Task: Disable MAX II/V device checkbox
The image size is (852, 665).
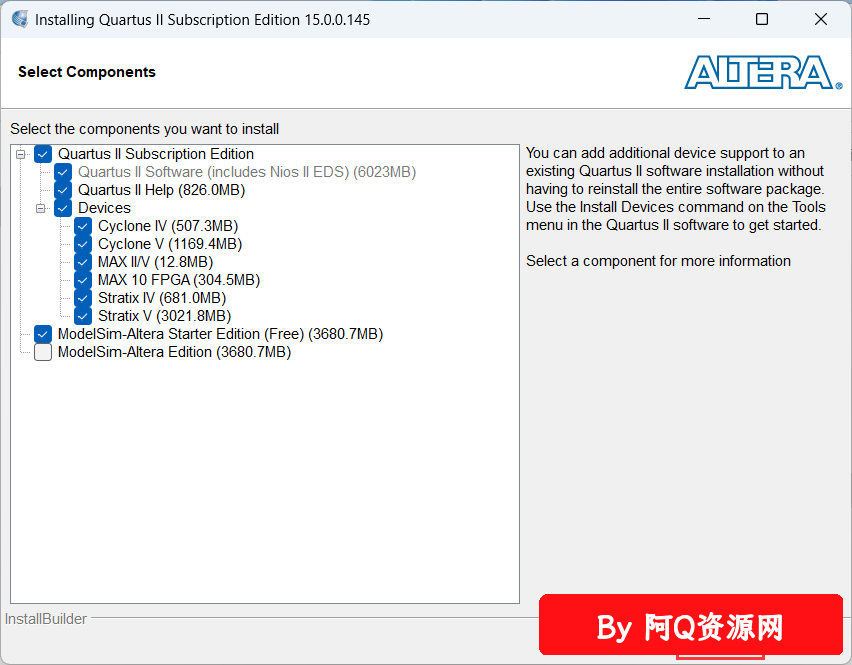Action: tap(83, 262)
